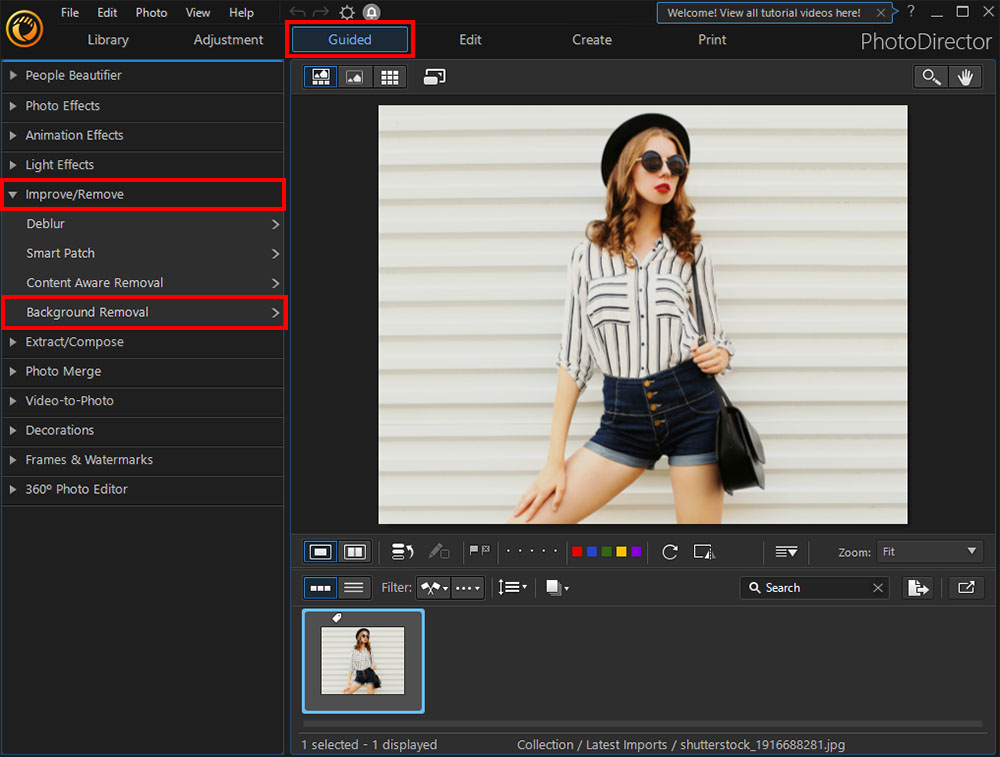
Task: Apply the red color label
Action: (577, 552)
